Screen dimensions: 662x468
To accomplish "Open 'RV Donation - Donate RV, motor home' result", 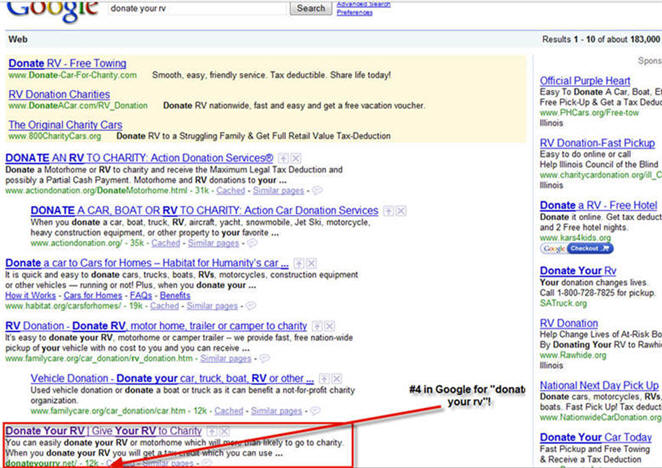I will (156, 326).
